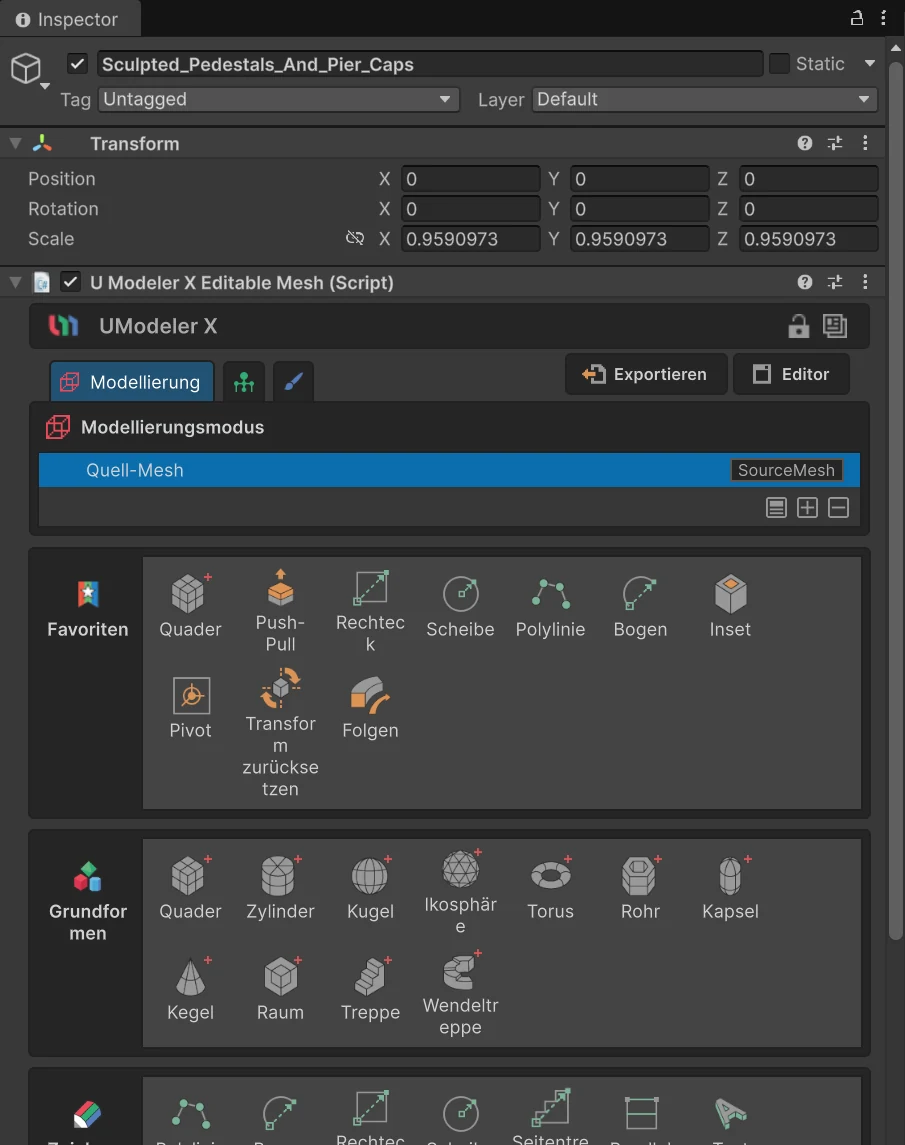The image size is (905, 1145).
Task: Click the Scale Z field
Action: (809, 239)
